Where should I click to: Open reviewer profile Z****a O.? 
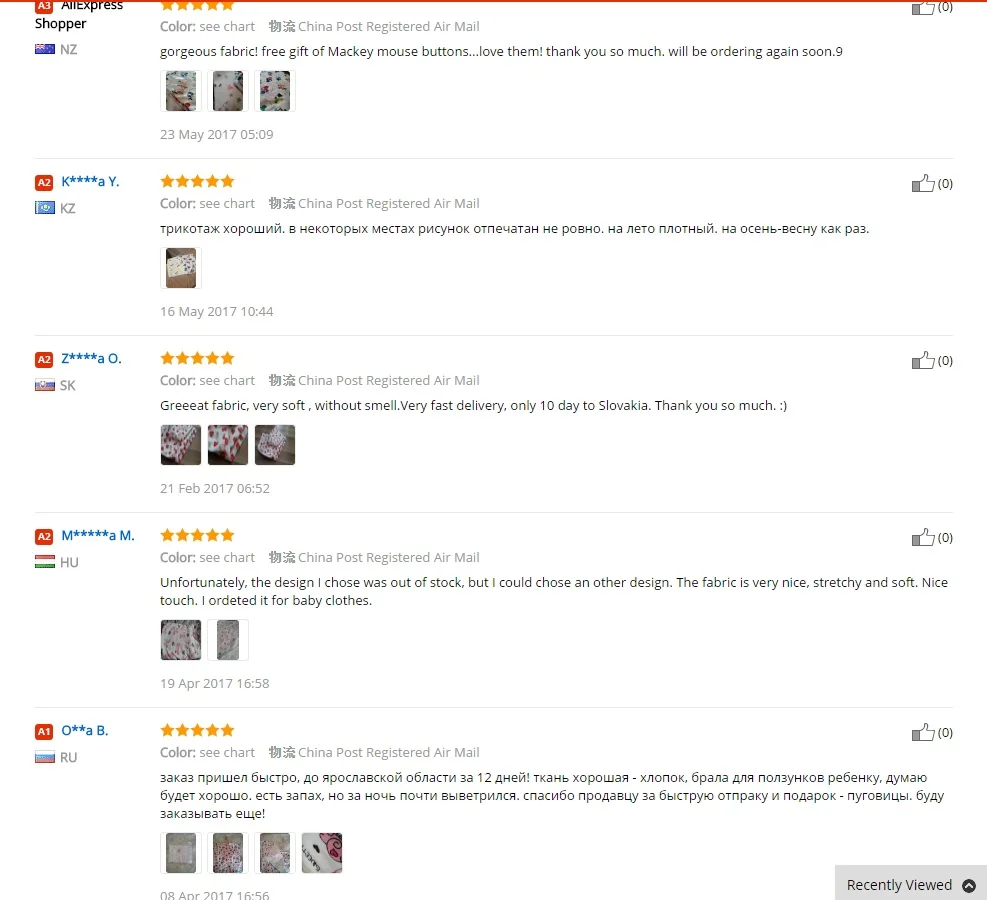pyautogui.click(x=91, y=359)
